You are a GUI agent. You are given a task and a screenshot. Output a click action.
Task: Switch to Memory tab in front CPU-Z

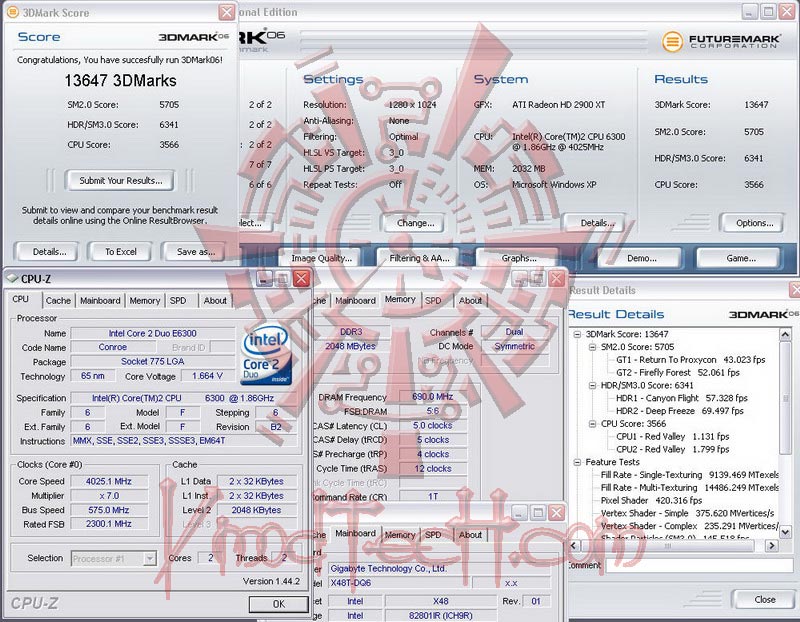tap(144, 301)
